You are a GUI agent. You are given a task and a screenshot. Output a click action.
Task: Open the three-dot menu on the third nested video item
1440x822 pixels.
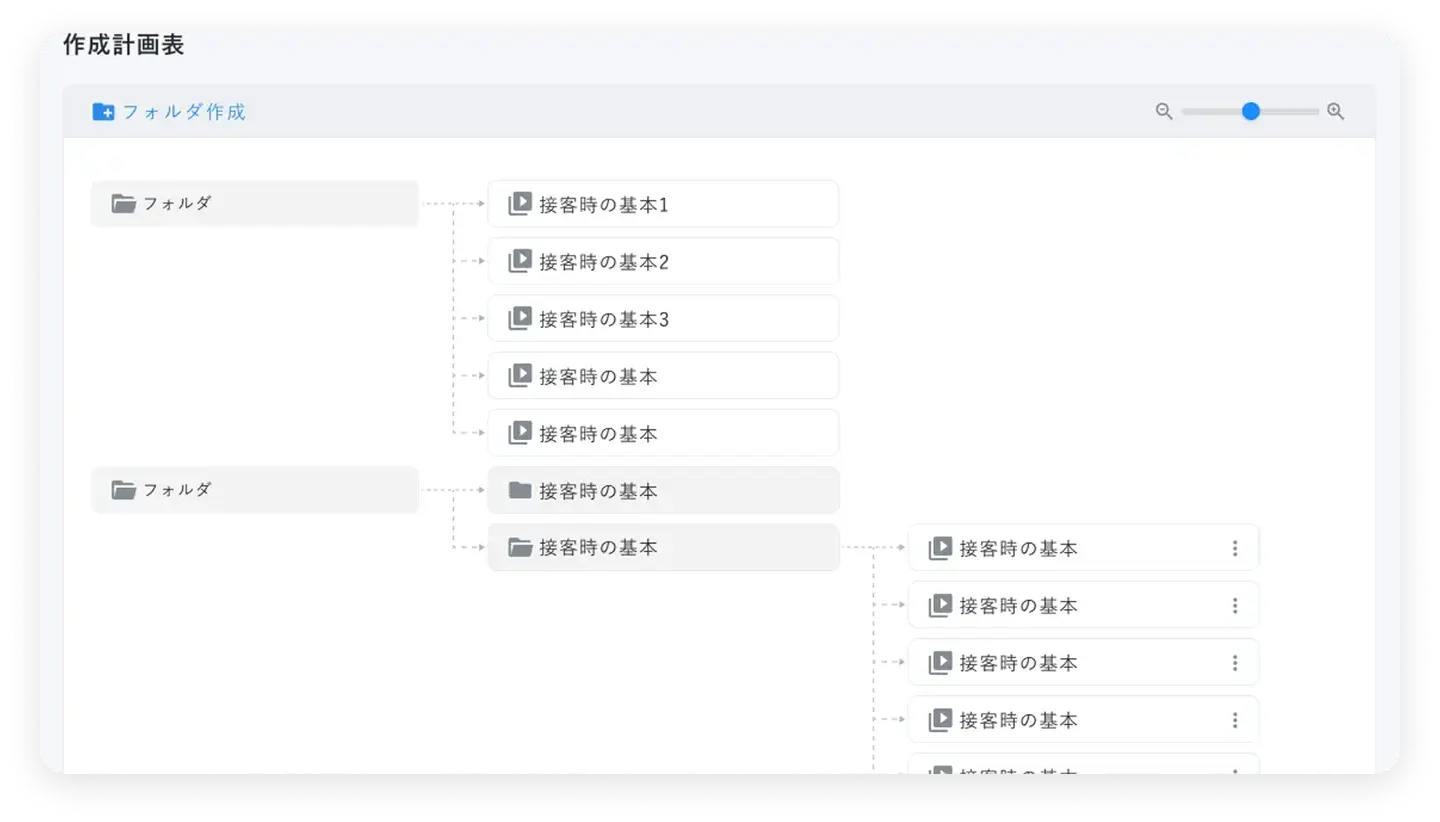(1235, 663)
